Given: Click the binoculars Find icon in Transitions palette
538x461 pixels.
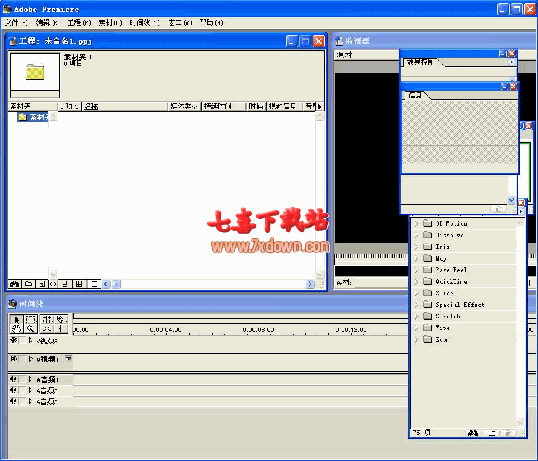Looking at the screenshot, I should 473,433.
